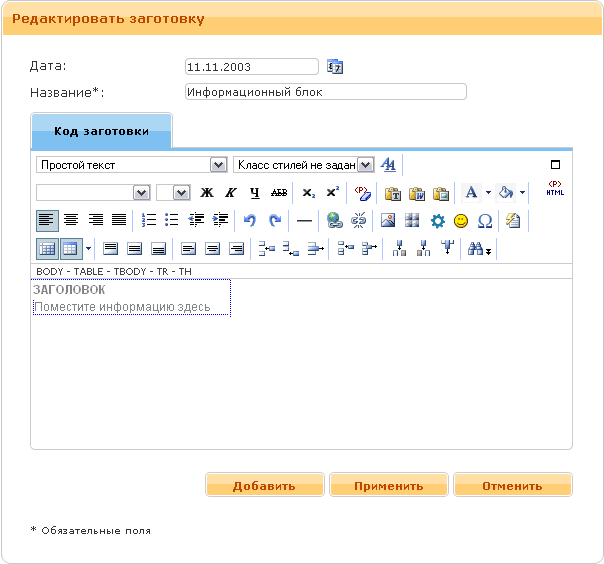Toggle bold formatting (Ж)
The width and height of the screenshot is (604, 564).
point(207,192)
